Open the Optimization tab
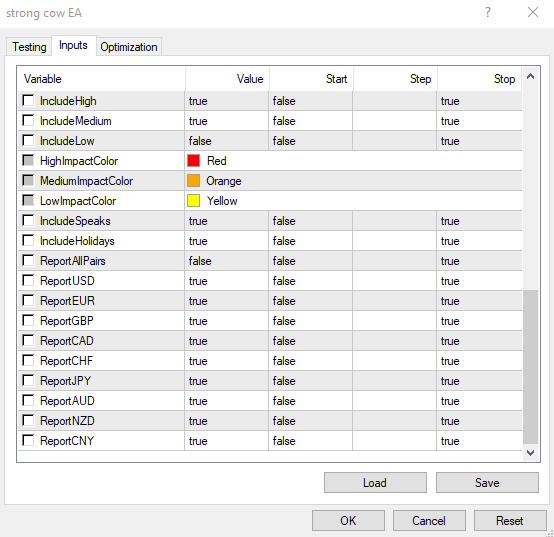 pos(129,47)
